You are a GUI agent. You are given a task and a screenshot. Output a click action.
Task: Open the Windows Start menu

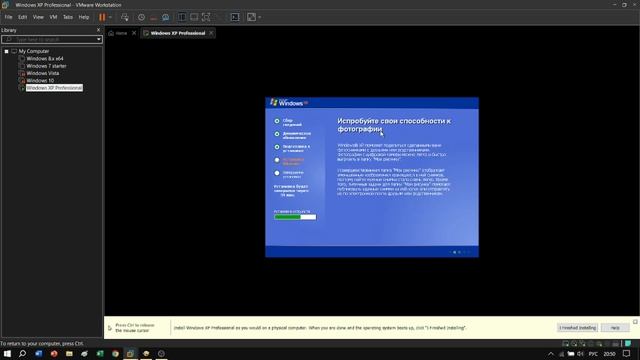coord(7,353)
